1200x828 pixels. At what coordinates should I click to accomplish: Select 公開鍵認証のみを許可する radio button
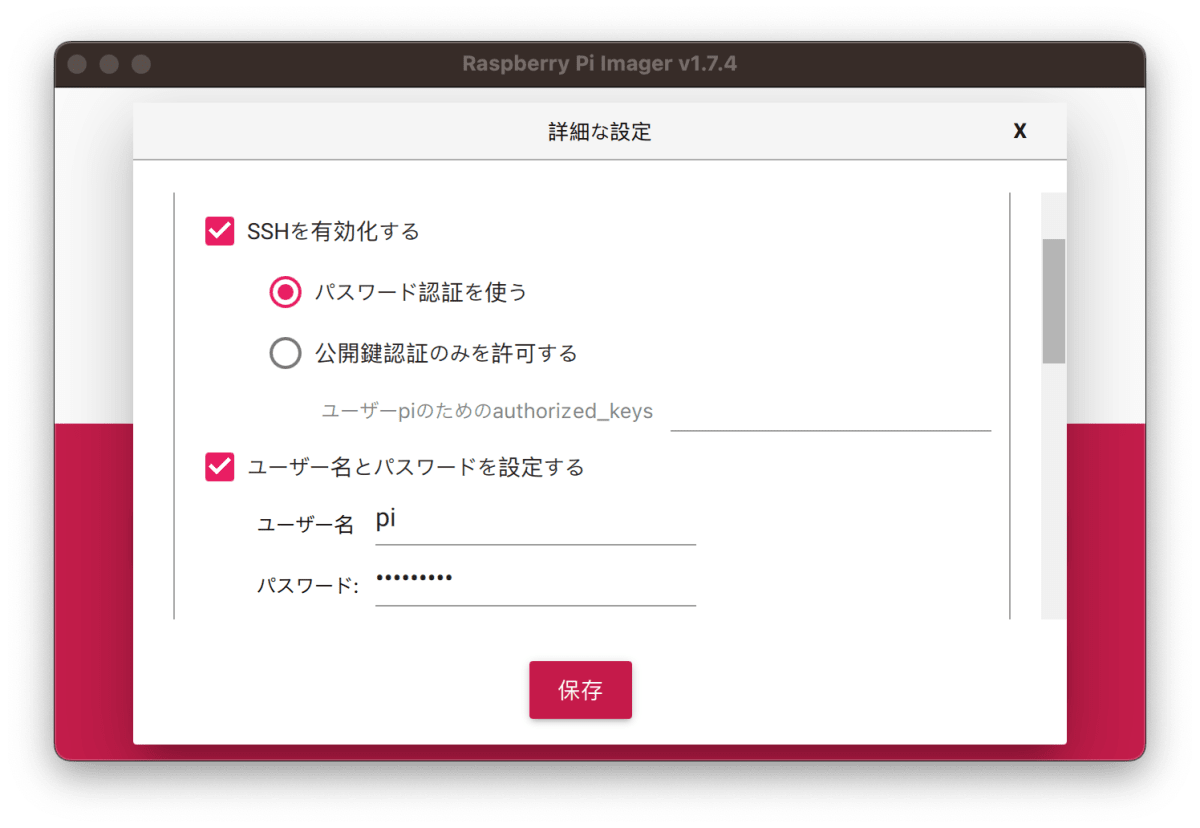285,353
